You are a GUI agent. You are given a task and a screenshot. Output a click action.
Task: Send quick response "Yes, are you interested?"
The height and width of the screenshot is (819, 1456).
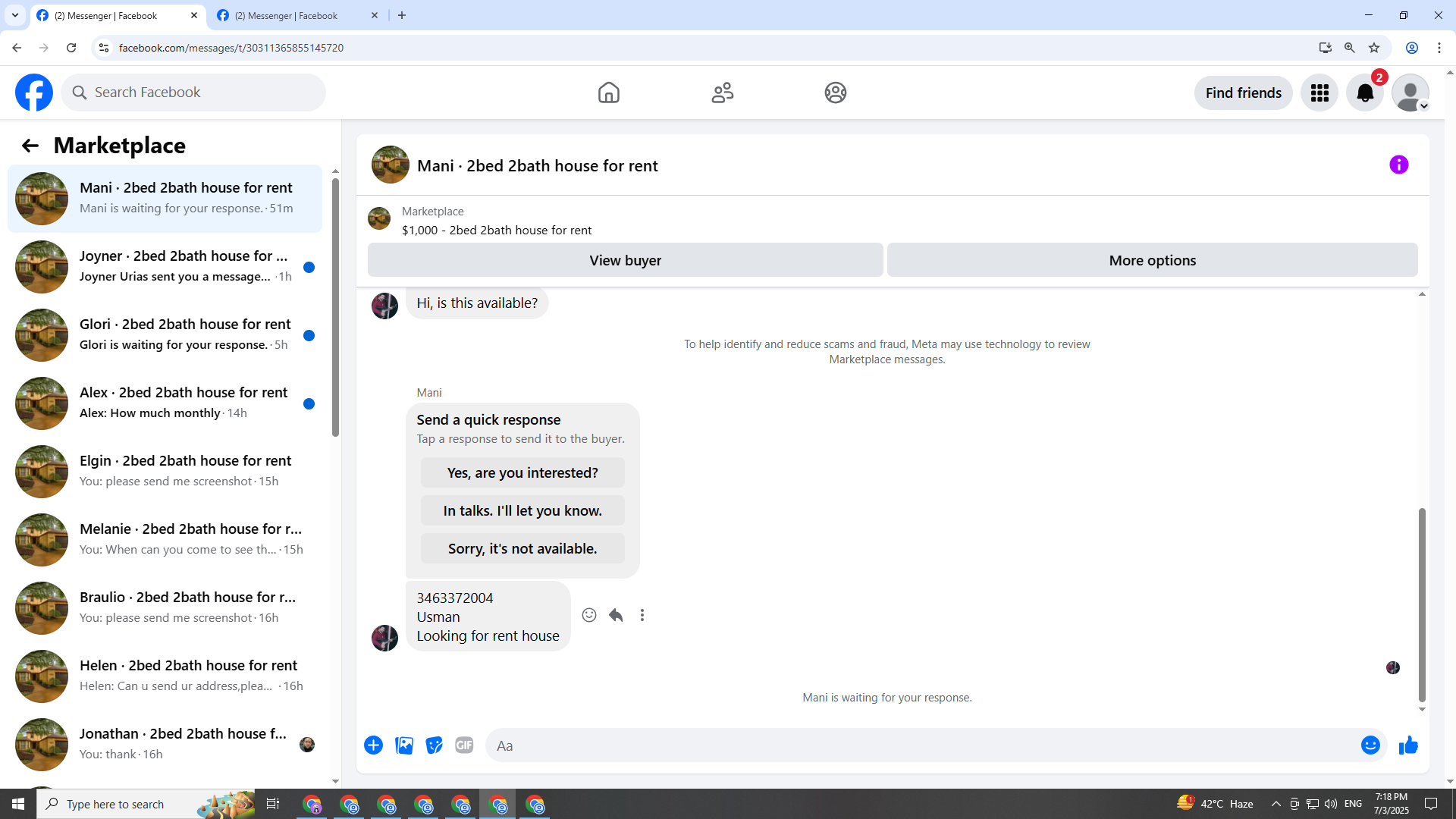point(522,472)
